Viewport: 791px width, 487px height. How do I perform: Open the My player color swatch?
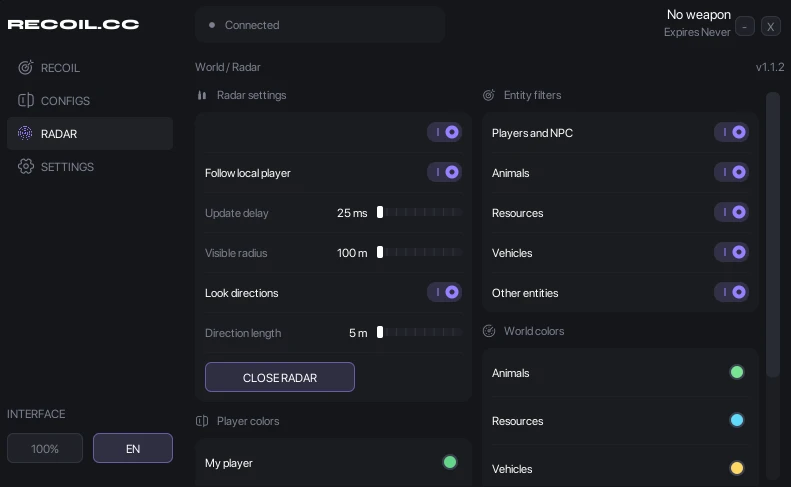point(450,462)
